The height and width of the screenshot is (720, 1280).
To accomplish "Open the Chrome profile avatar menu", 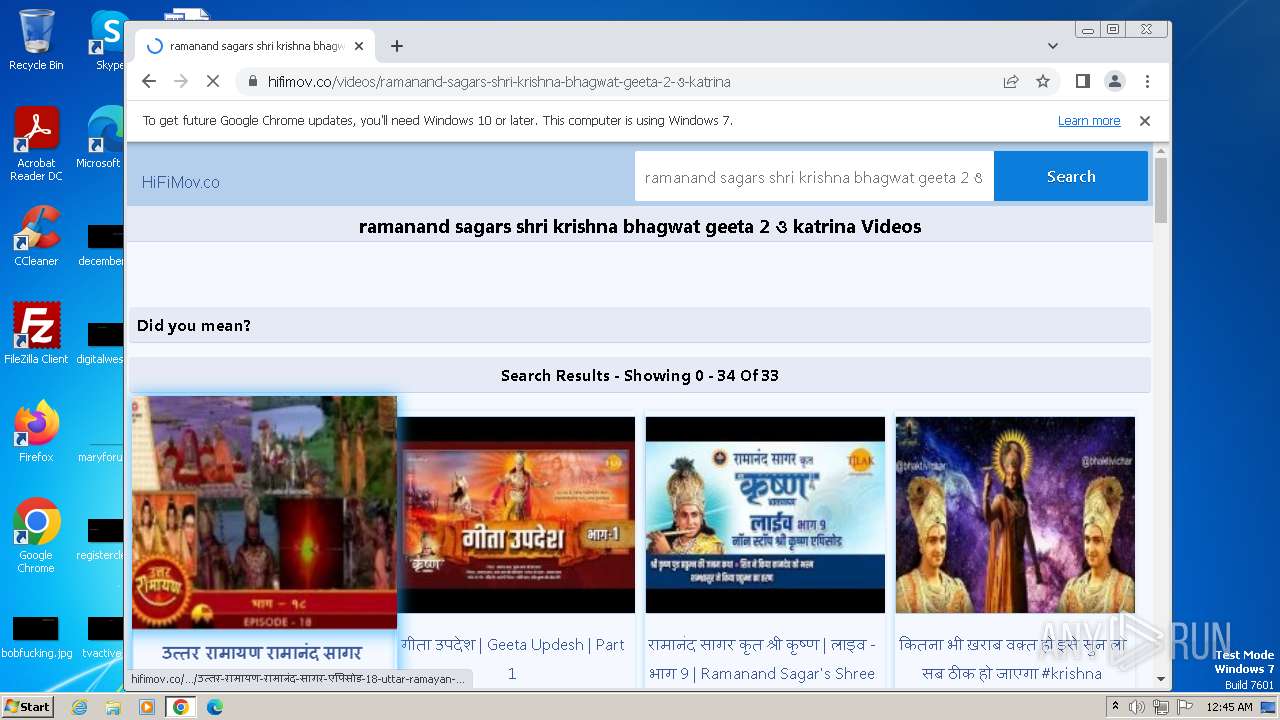I will coord(1114,81).
